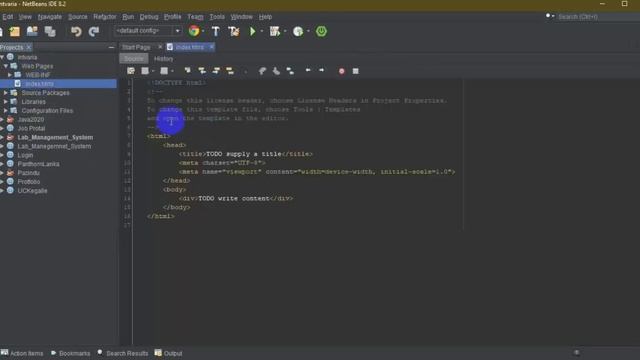This screenshot has width=640, height=360.
Task: Clean and Build project with hammer-broom icon
Action: 234,31
